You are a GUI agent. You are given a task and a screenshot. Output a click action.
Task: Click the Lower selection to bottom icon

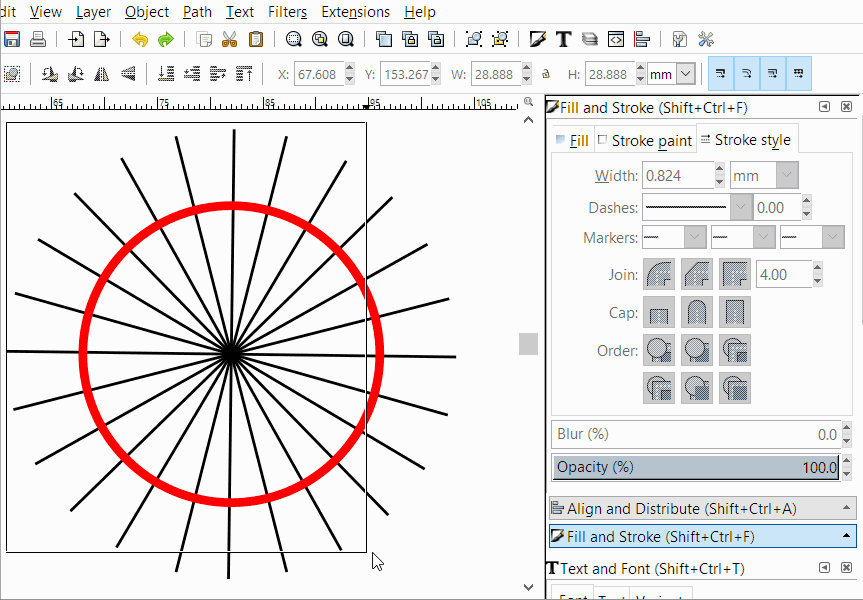coord(166,73)
